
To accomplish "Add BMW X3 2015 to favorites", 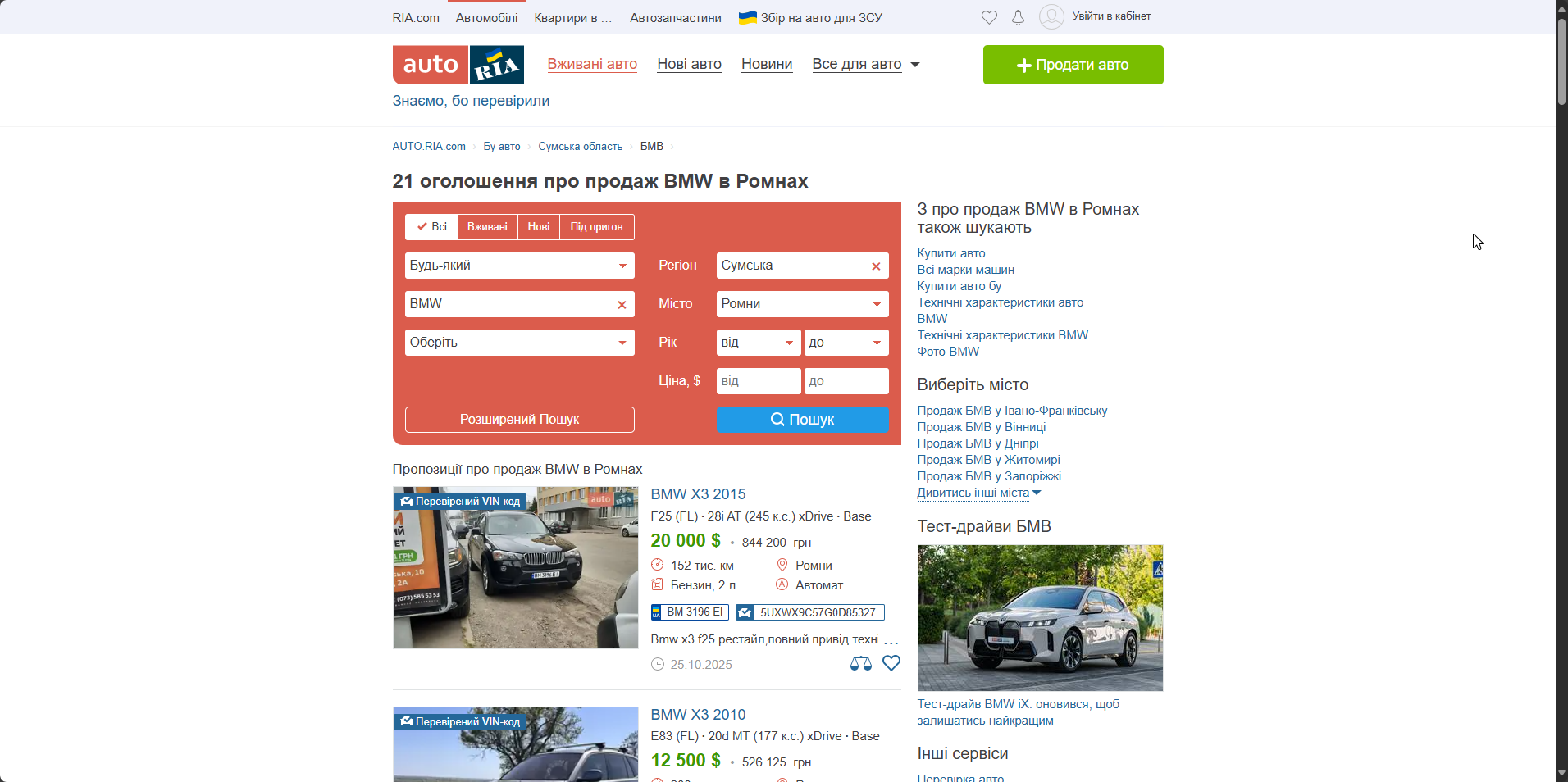I will click(891, 663).
